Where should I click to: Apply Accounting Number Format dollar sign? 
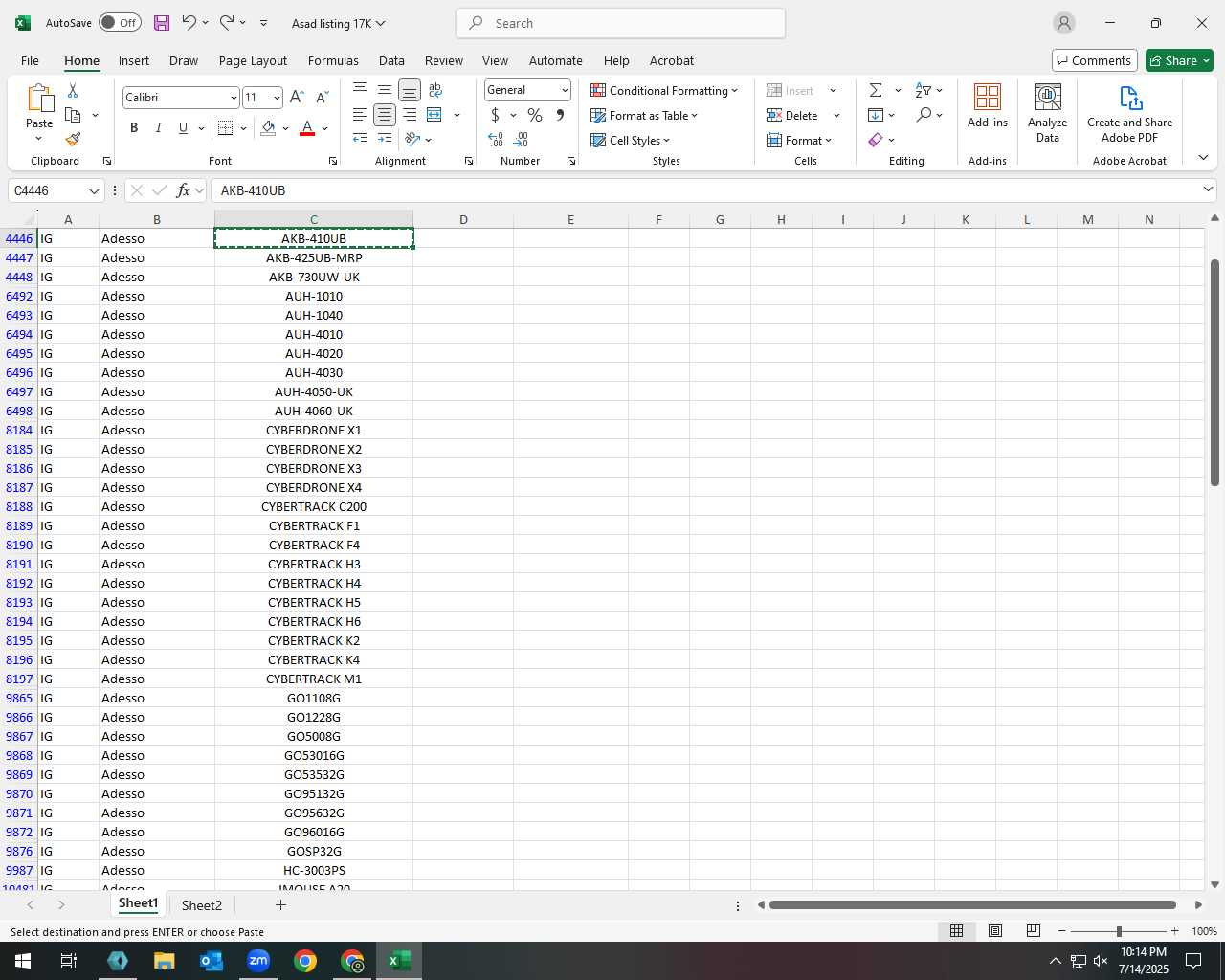click(495, 115)
